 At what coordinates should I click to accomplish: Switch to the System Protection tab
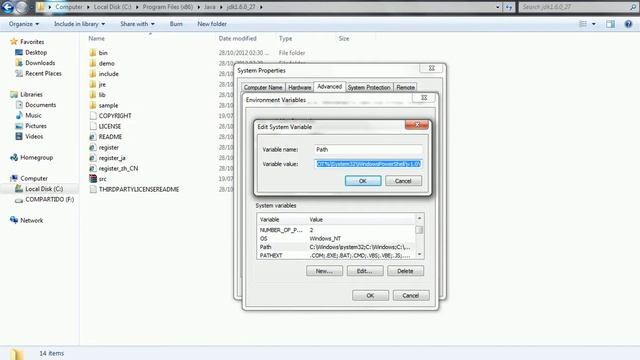pos(369,87)
